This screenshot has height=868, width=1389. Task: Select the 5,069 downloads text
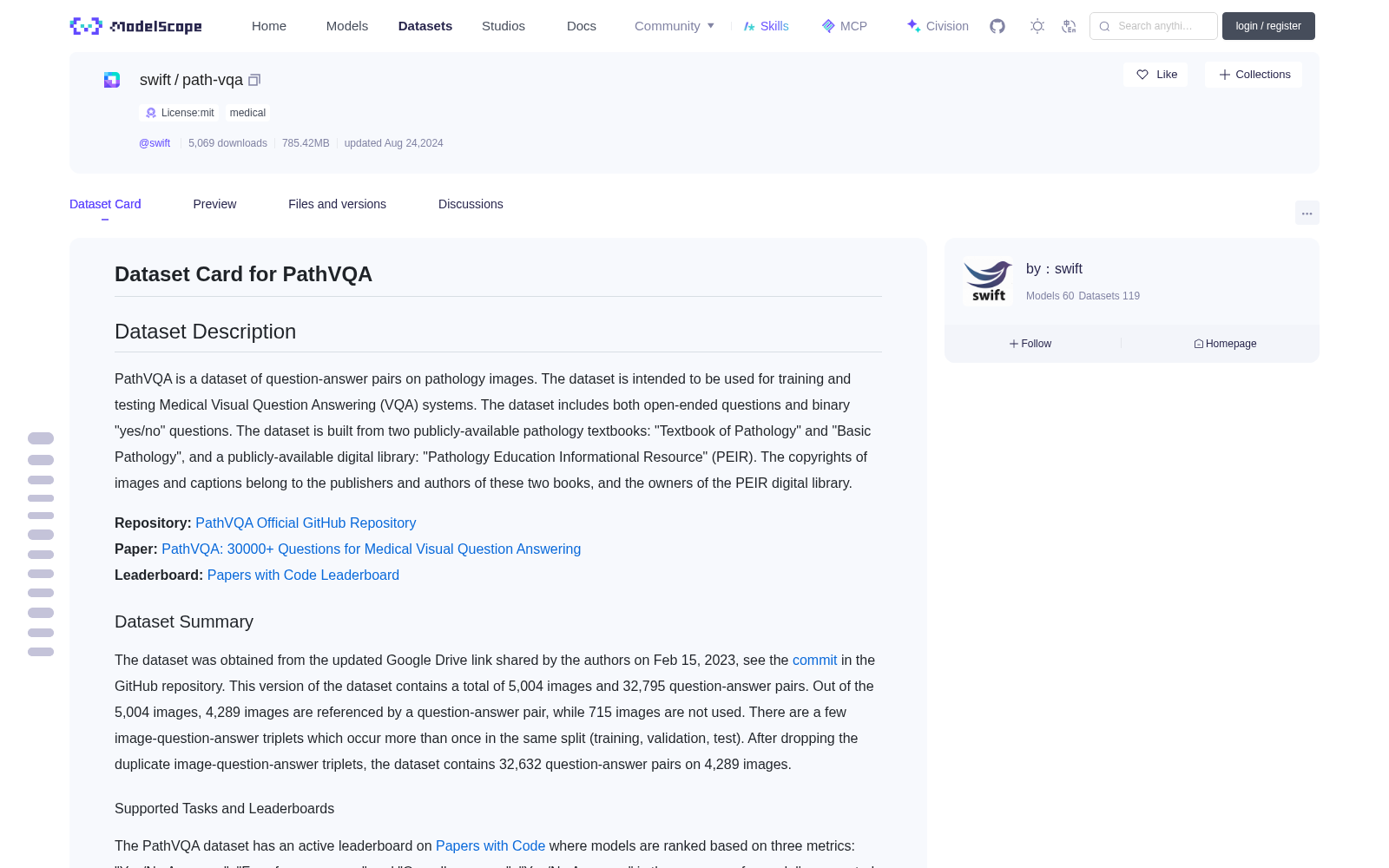click(227, 143)
